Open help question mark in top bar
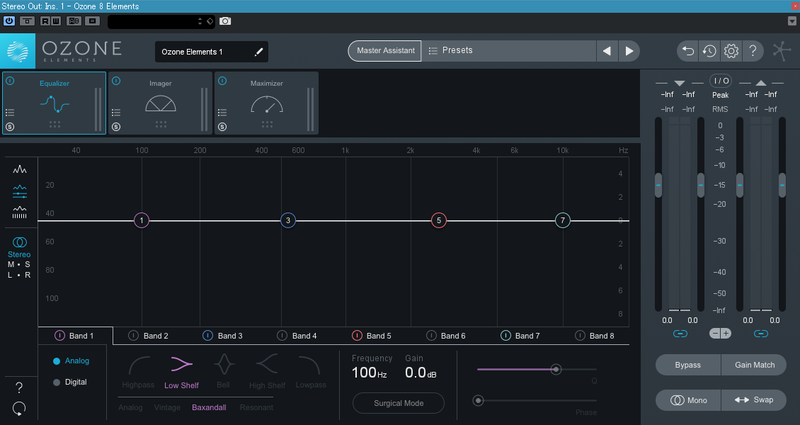 pyautogui.click(x=753, y=51)
